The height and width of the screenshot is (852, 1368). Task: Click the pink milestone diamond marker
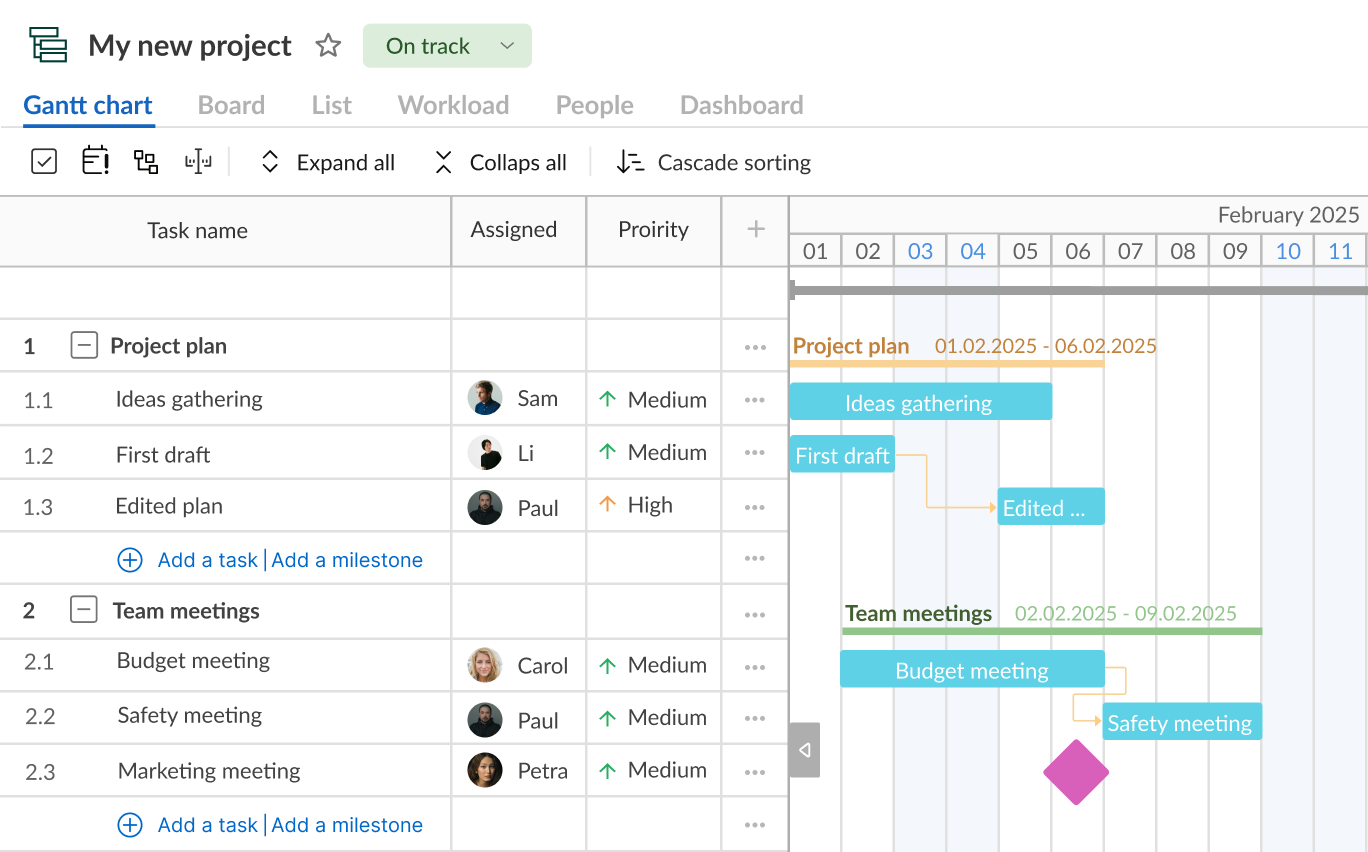pyautogui.click(x=1076, y=773)
